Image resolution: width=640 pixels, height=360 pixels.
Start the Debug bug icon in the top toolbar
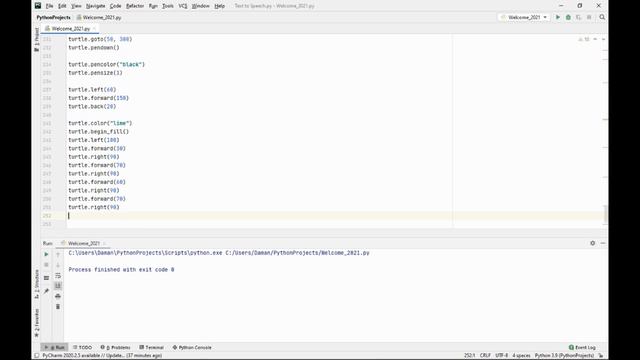(x=568, y=17)
